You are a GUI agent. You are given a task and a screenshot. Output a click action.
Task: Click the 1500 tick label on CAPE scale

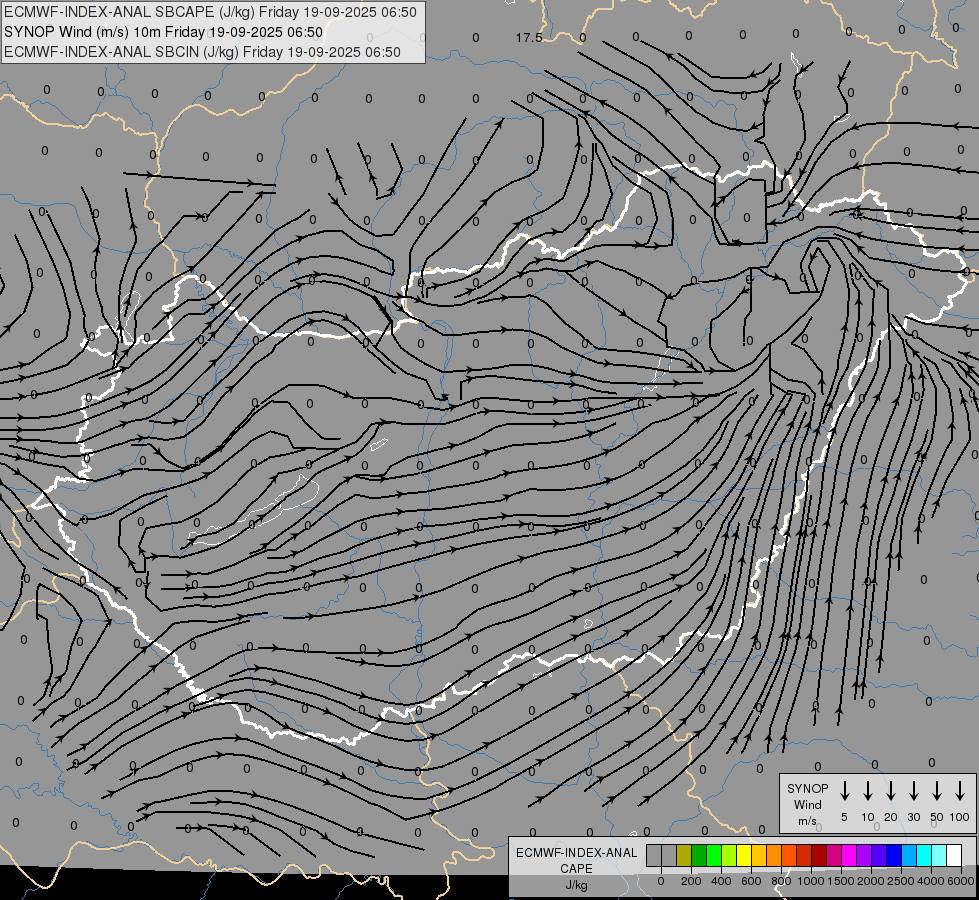click(x=840, y=881)
